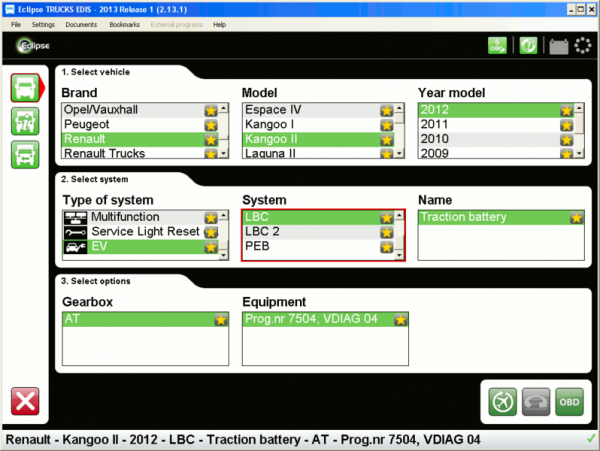Click Model list scroll up arrow
Viewport: 600px width, 451px height.
[399, 108]
